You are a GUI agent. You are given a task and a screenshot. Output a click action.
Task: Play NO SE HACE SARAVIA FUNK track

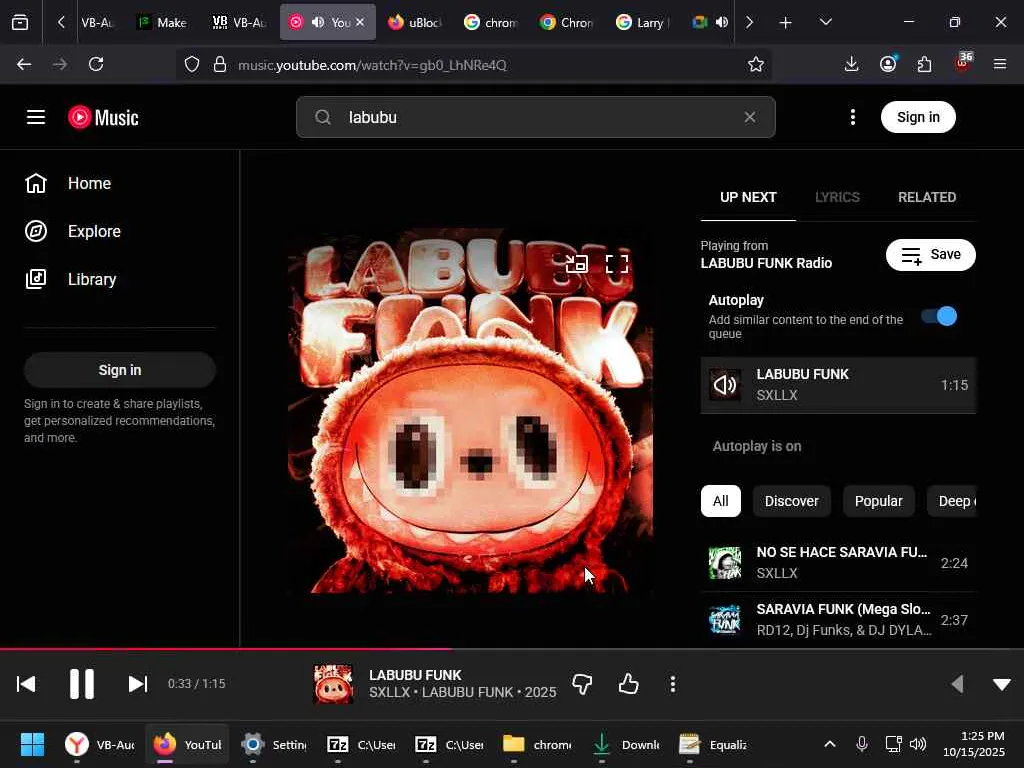[x=839, y=563]
